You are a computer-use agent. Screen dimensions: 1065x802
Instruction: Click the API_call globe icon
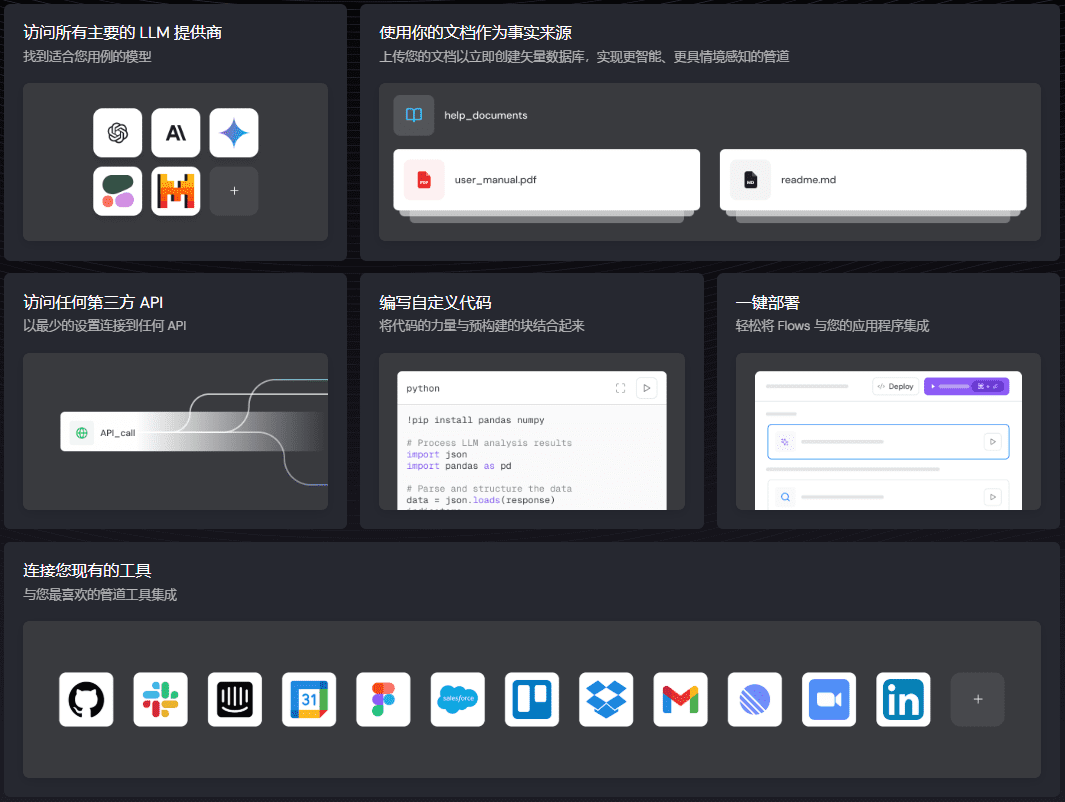point(82,433)
